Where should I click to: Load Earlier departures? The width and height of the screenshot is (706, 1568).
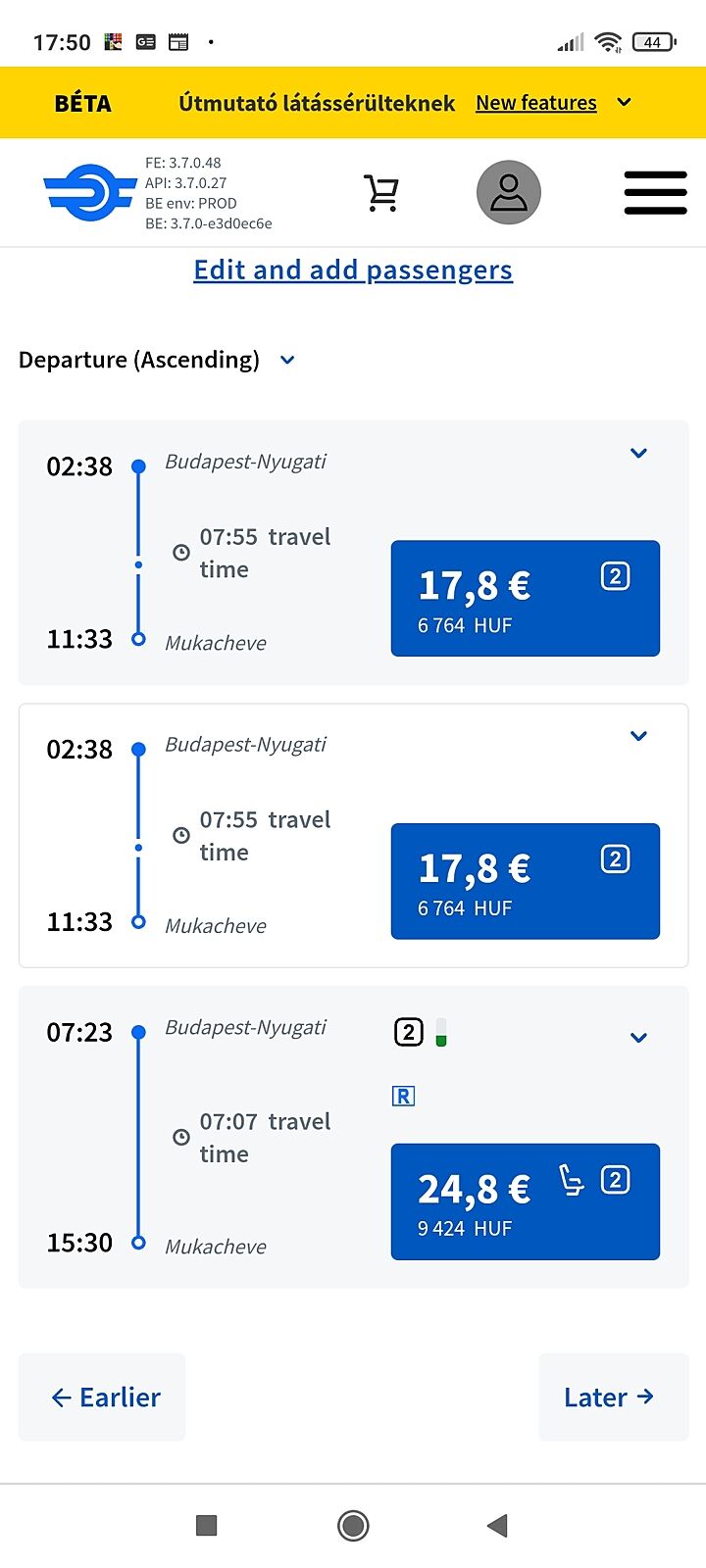coord(103,1397)
